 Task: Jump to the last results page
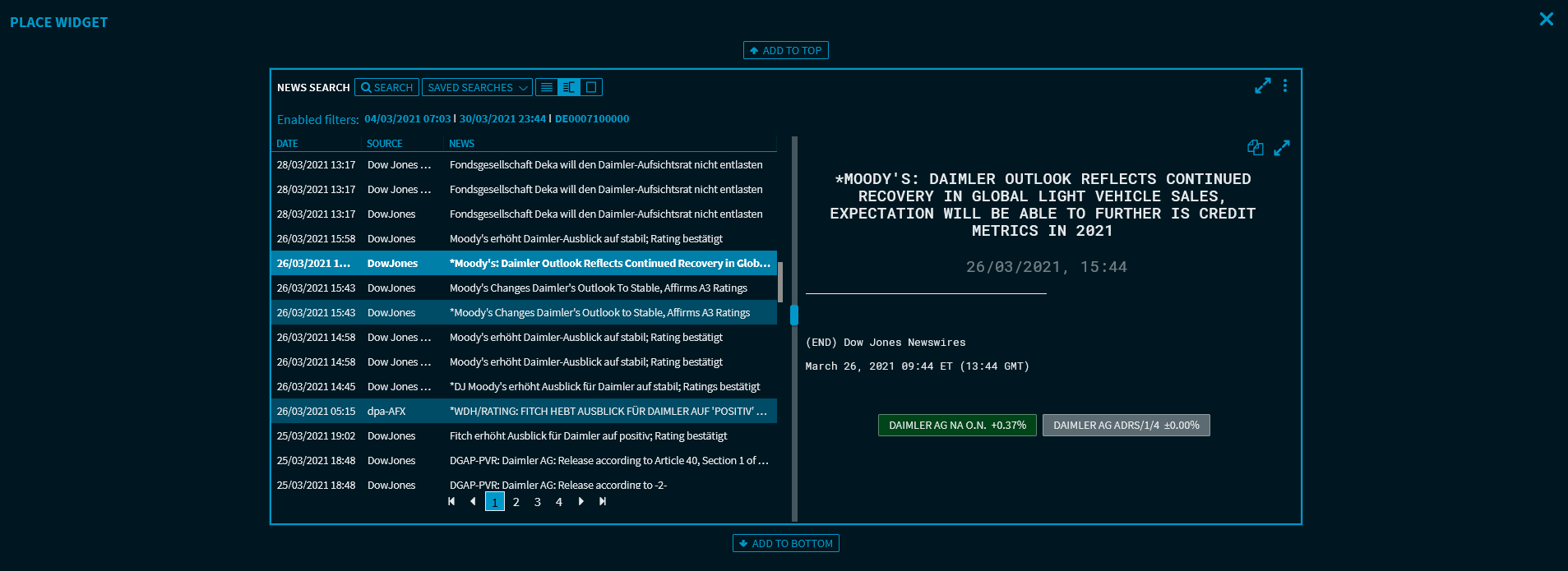click(x=603, y=501)
